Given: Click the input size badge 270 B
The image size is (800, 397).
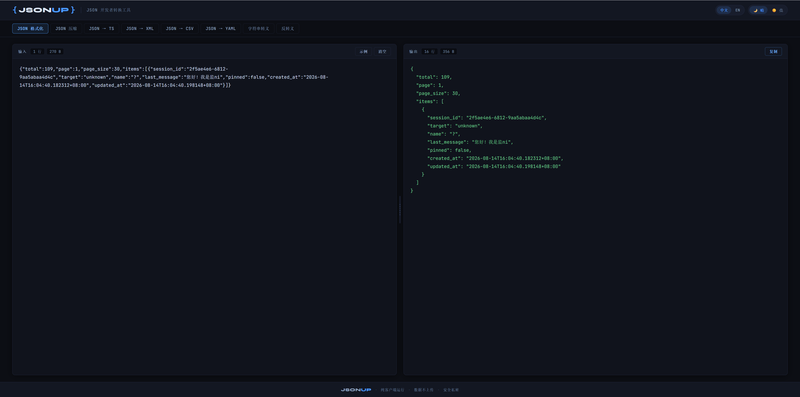Looking at the screenshot, I should 55,52.
